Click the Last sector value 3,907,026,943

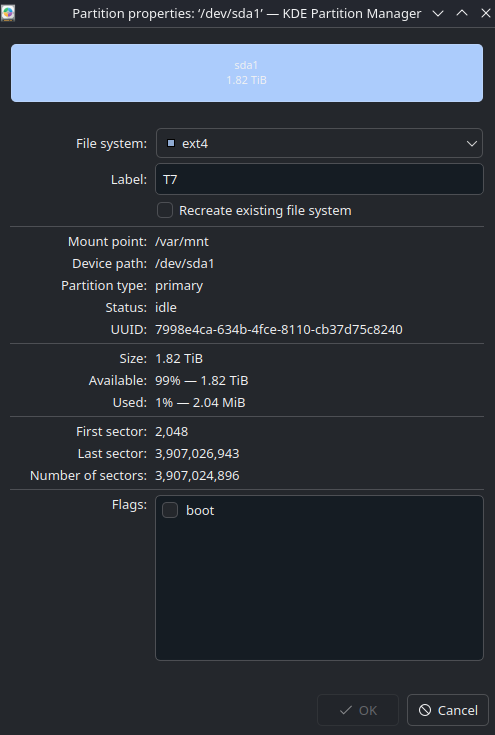coord(197,454)
